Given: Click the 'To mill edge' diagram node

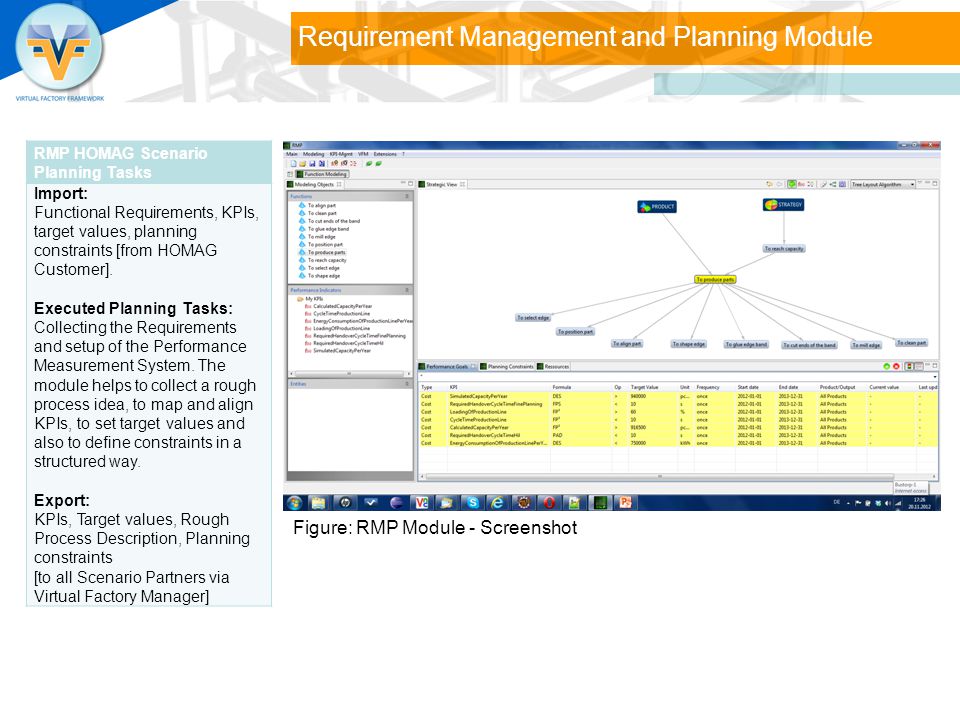Looking at the screenshot, I should tap(866, 345).
